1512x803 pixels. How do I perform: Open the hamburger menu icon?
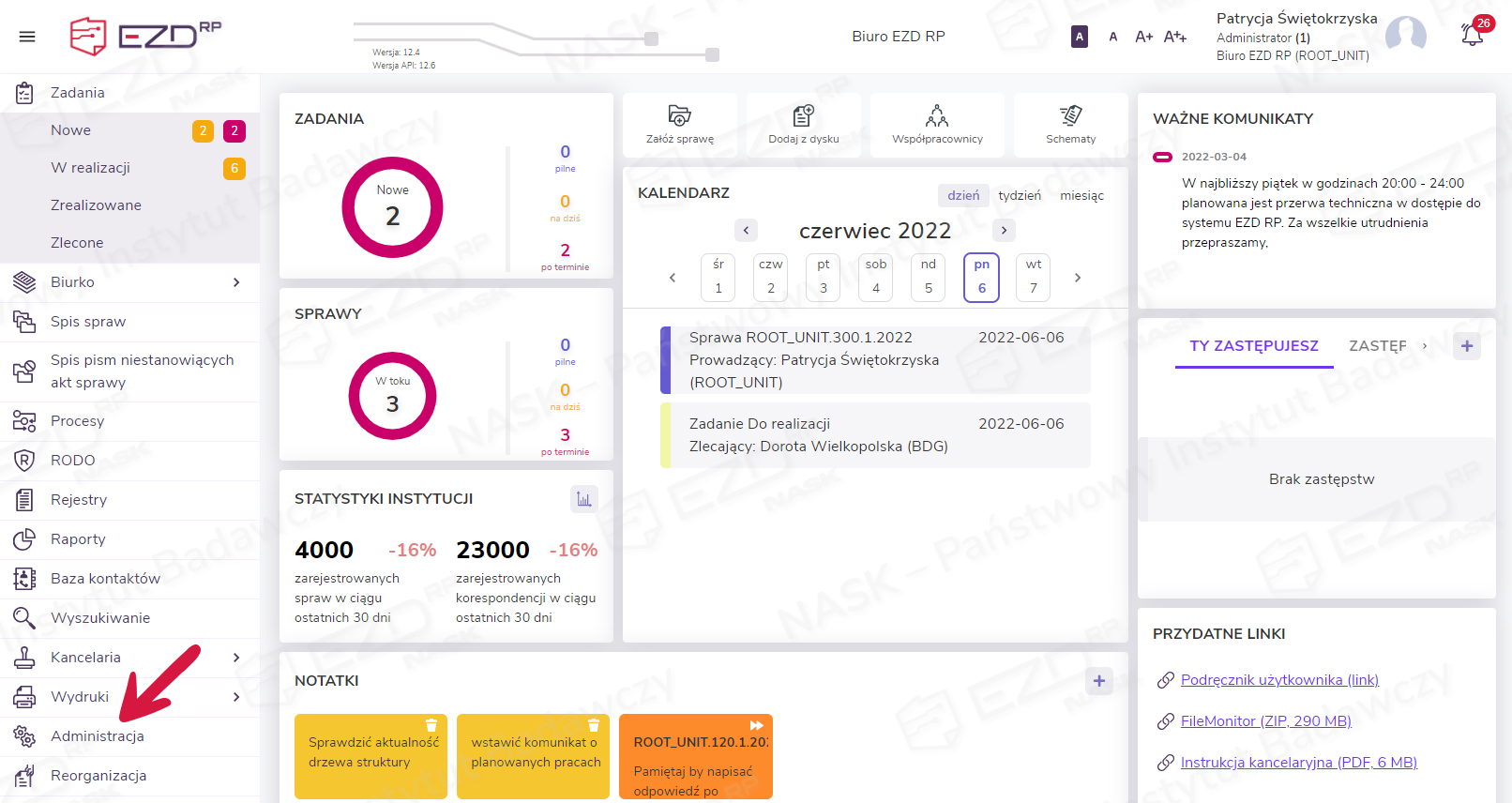click(x=27, y=37)
